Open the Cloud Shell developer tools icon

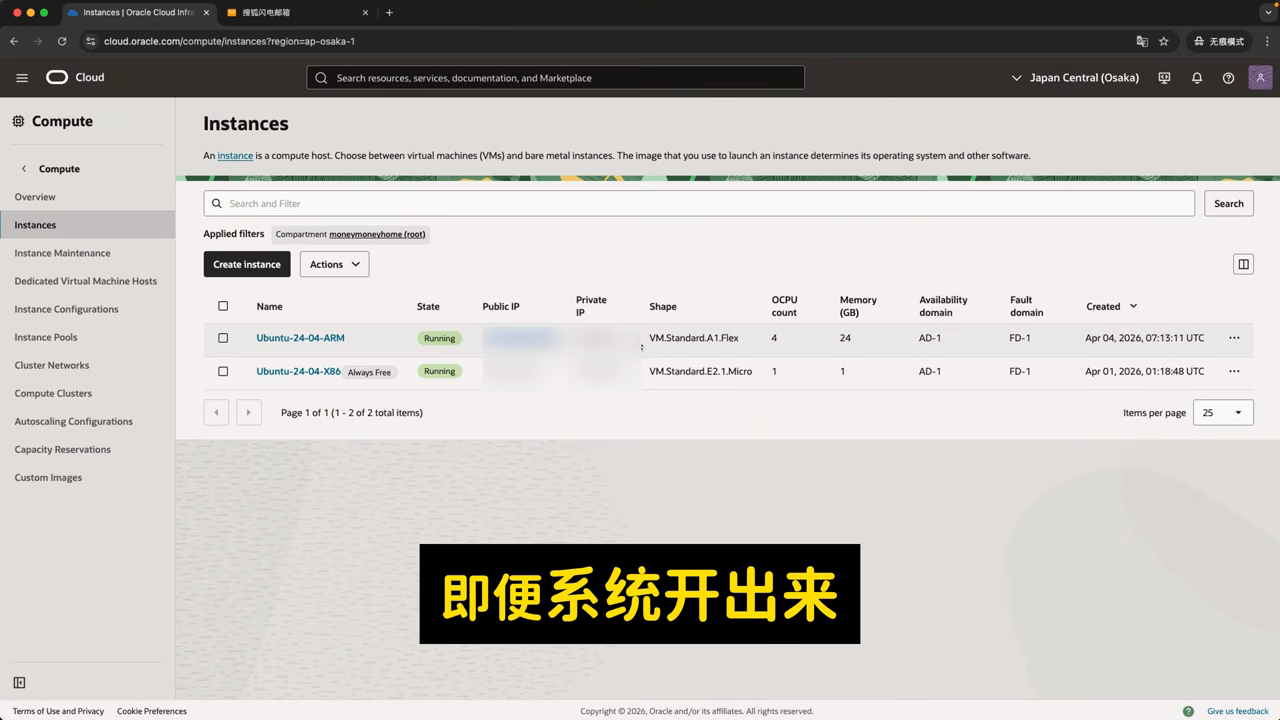1164,78
